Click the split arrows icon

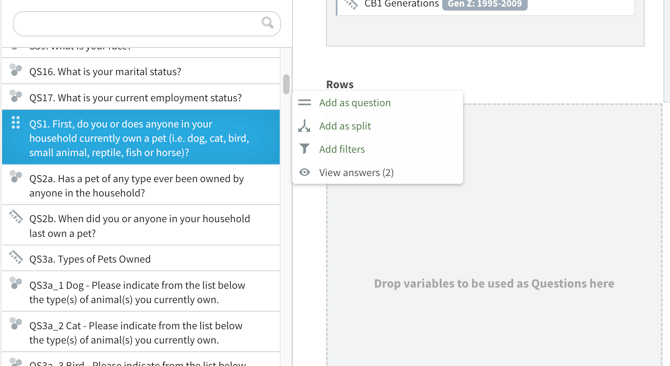304,126
